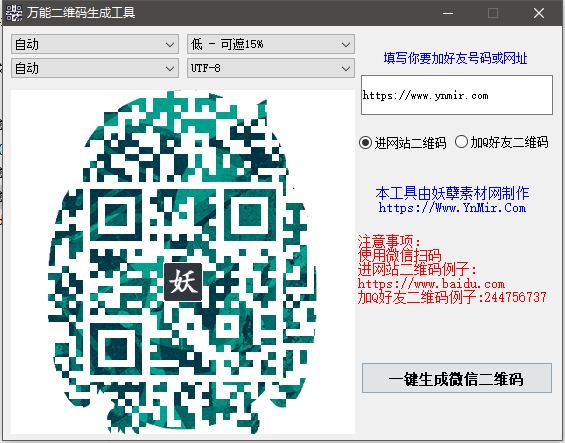
Task: Click the 注意事项 heading text
Action: coord(389,241)
